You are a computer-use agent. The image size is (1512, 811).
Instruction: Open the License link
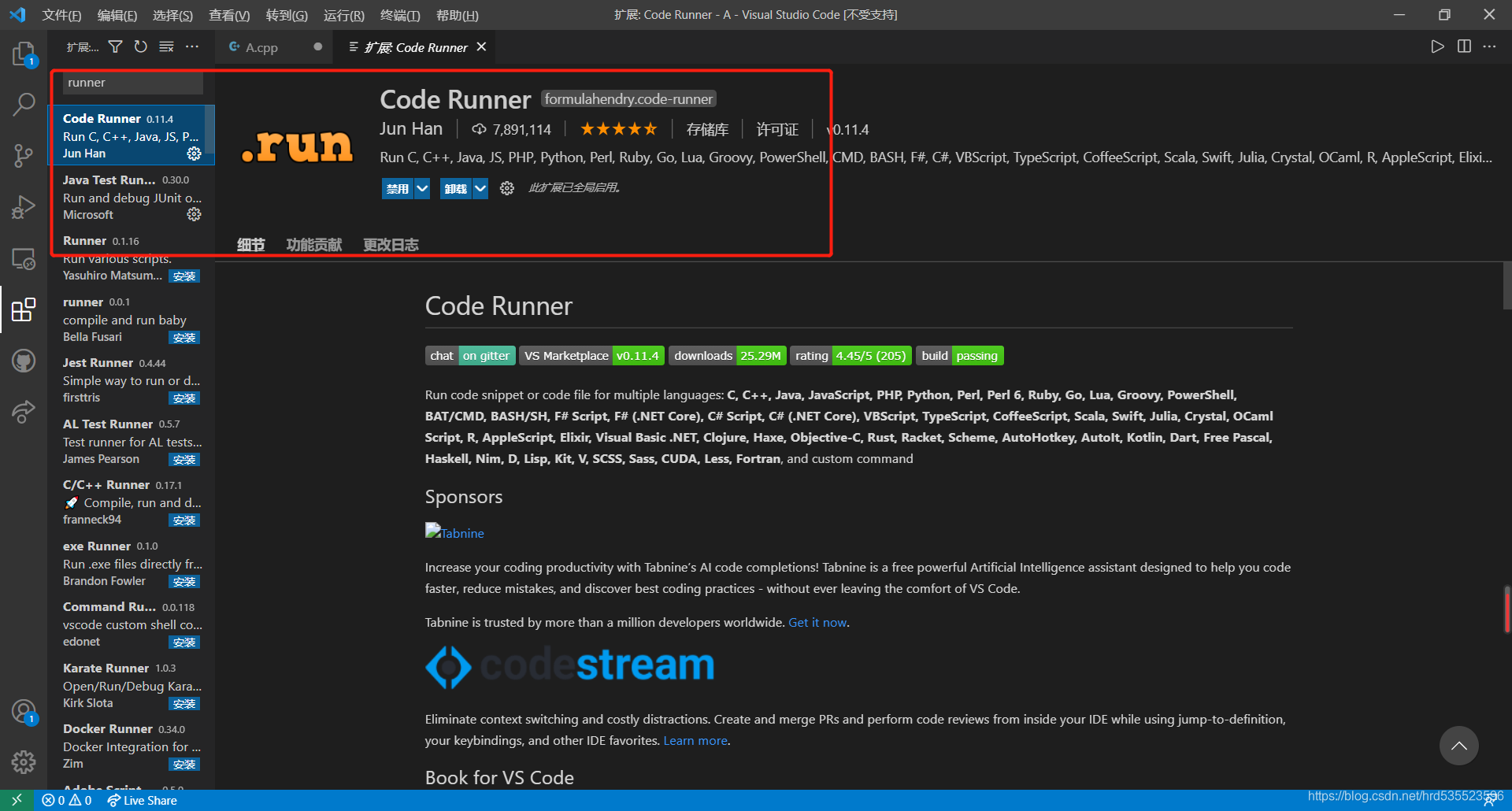click(777, 129)
